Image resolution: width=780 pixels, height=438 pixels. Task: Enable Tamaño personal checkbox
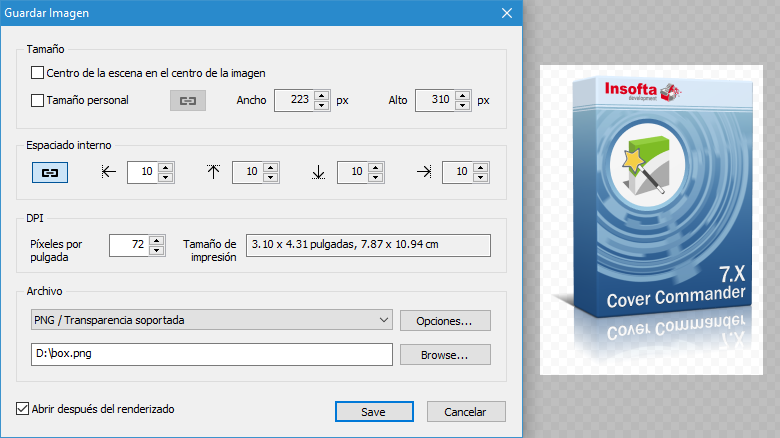37,101
